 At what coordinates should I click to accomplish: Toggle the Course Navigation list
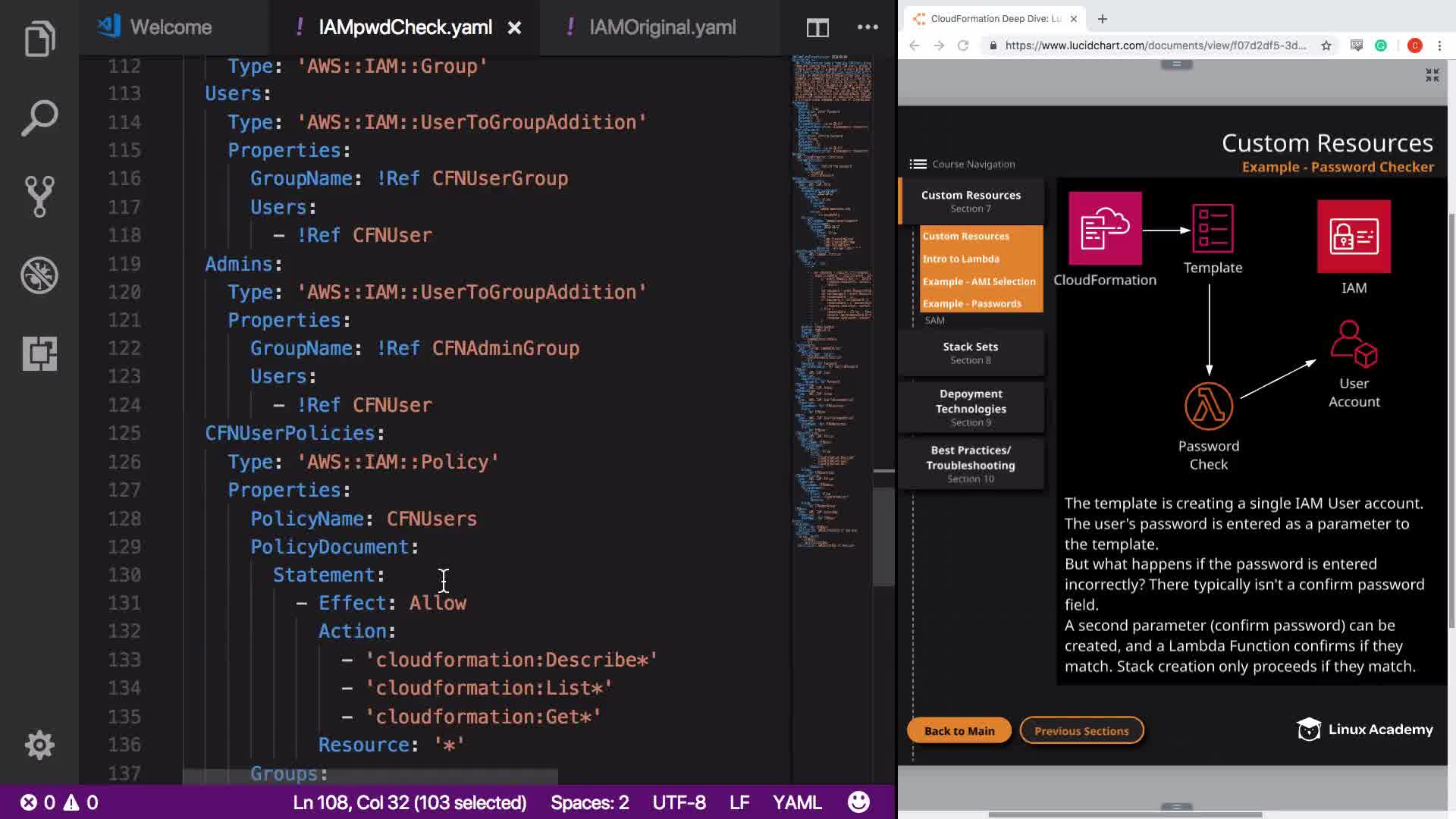pyautogui.click(x=962, y=164)
